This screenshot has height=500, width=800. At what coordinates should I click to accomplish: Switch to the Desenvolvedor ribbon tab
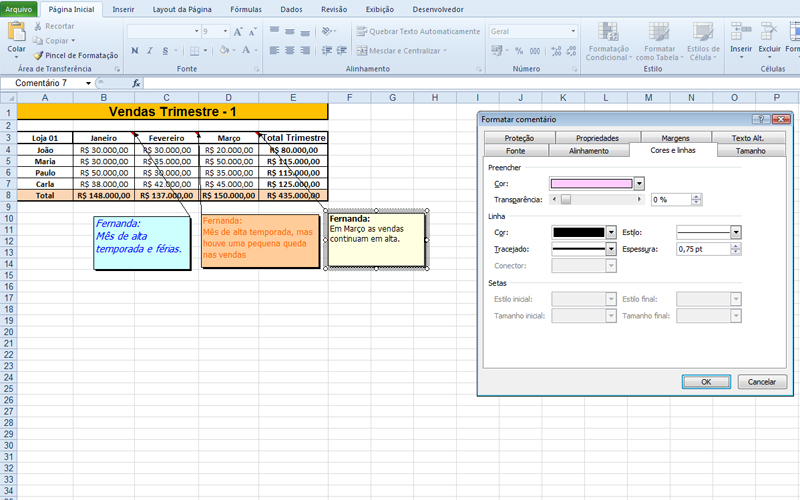(438, 9)
